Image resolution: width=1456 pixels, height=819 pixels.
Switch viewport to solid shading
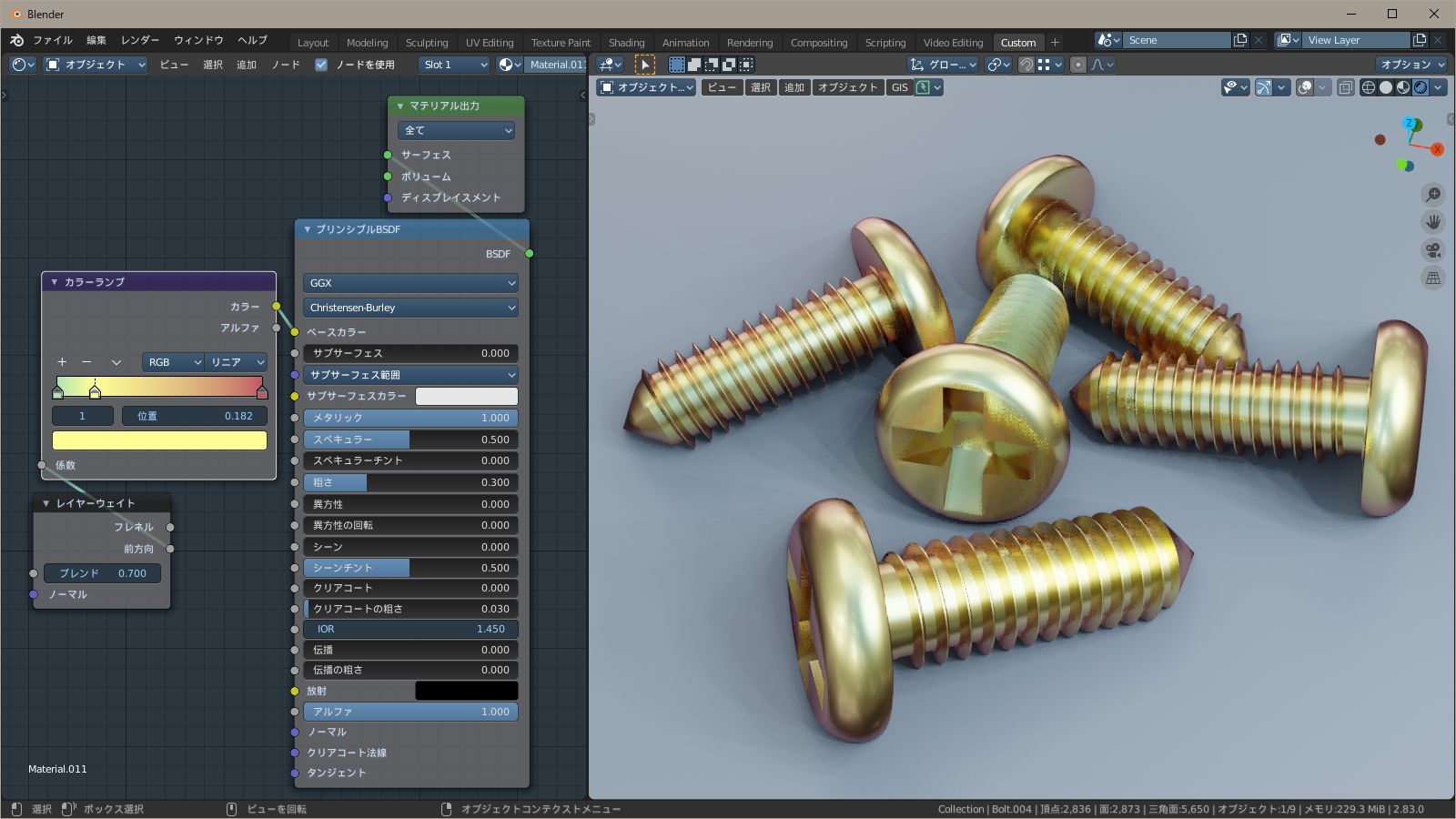(x=1386, y=87)
